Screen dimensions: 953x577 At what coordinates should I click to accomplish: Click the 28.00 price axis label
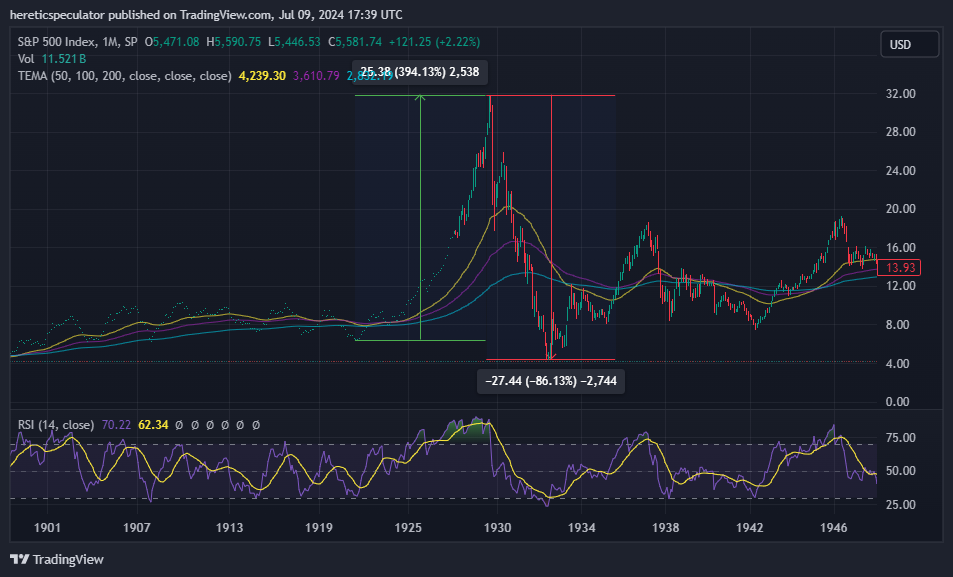pos(901,132)
